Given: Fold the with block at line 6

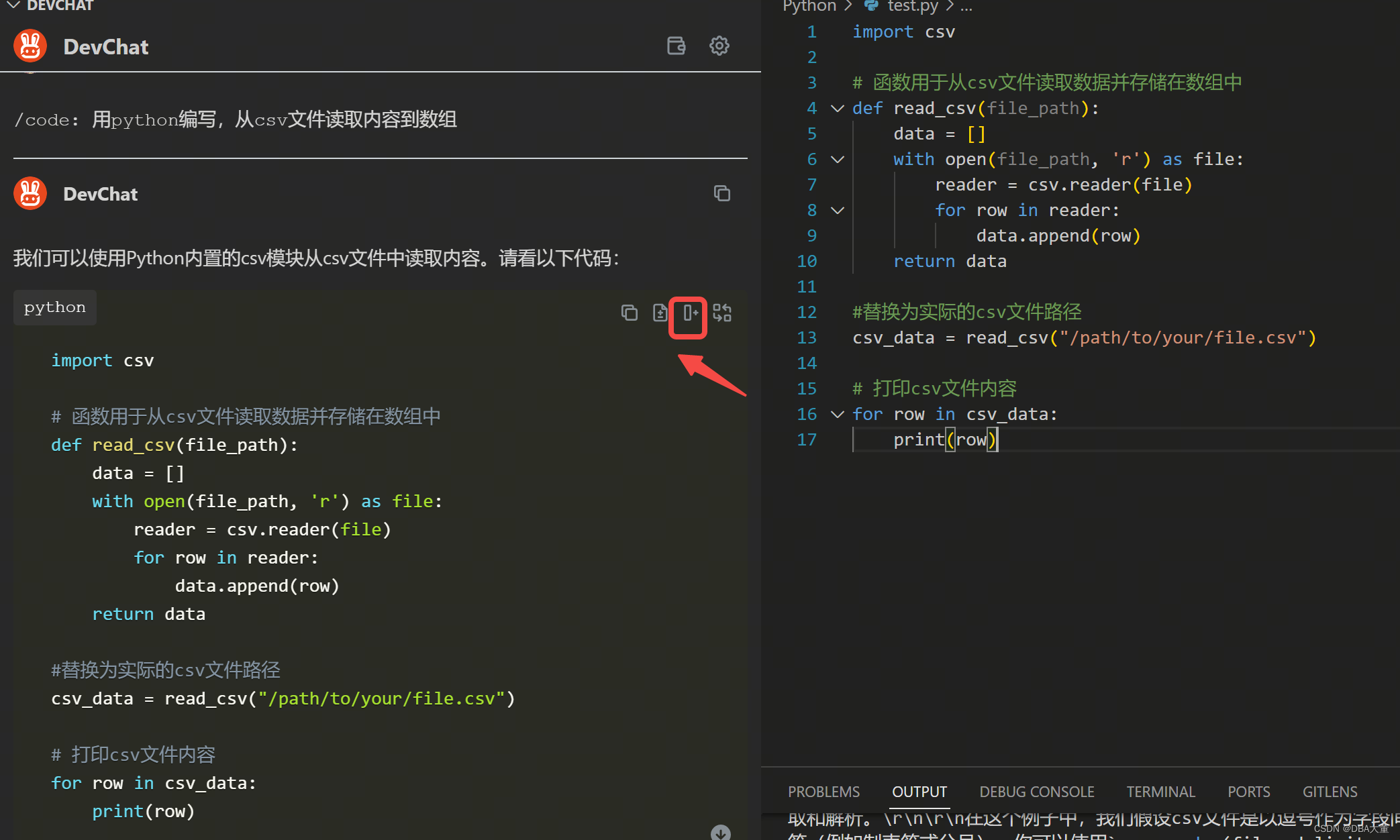Looking at the screenshot, I should [x=837, y=159].
